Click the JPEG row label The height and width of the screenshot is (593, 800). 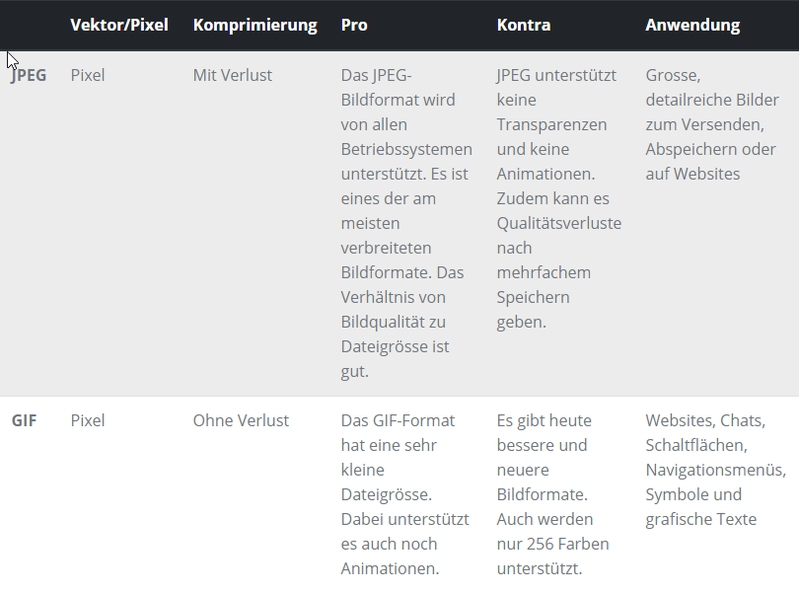coord(29,75)
